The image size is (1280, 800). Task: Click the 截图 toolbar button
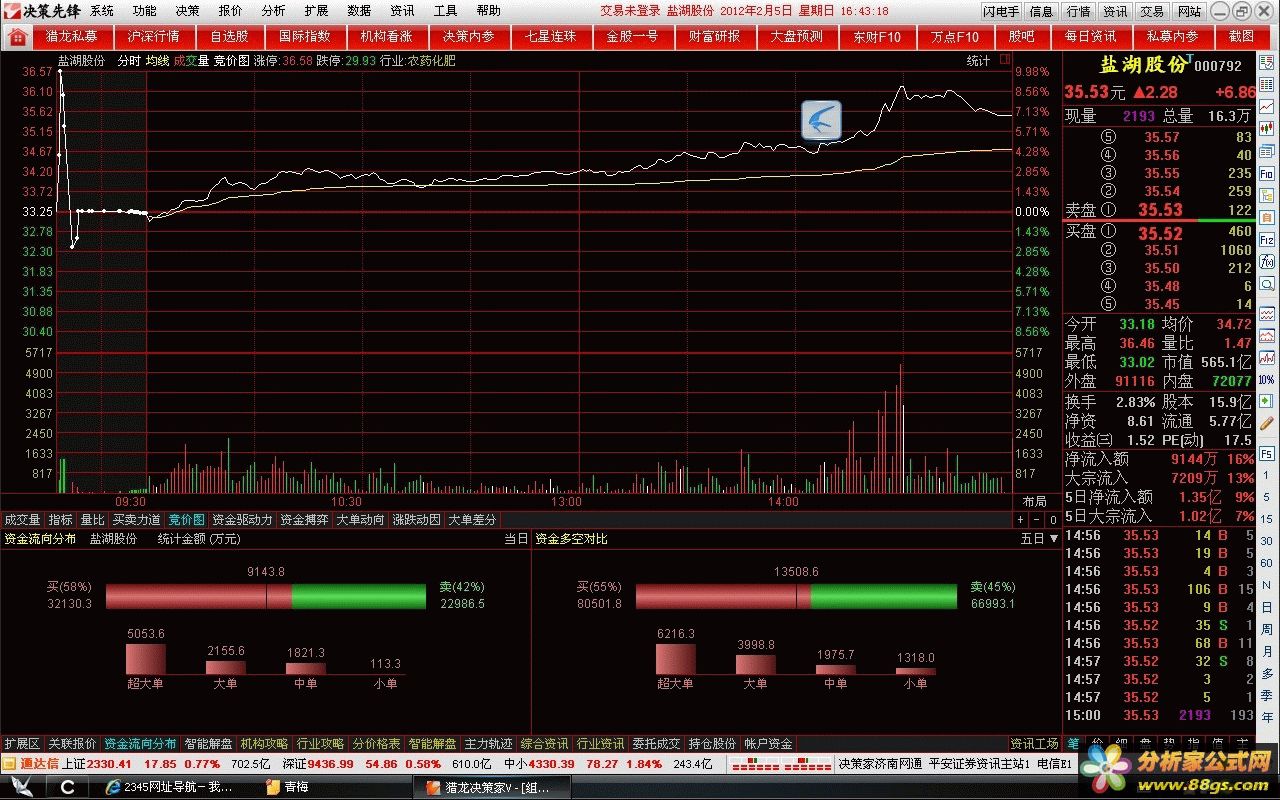click(1241, 36)
